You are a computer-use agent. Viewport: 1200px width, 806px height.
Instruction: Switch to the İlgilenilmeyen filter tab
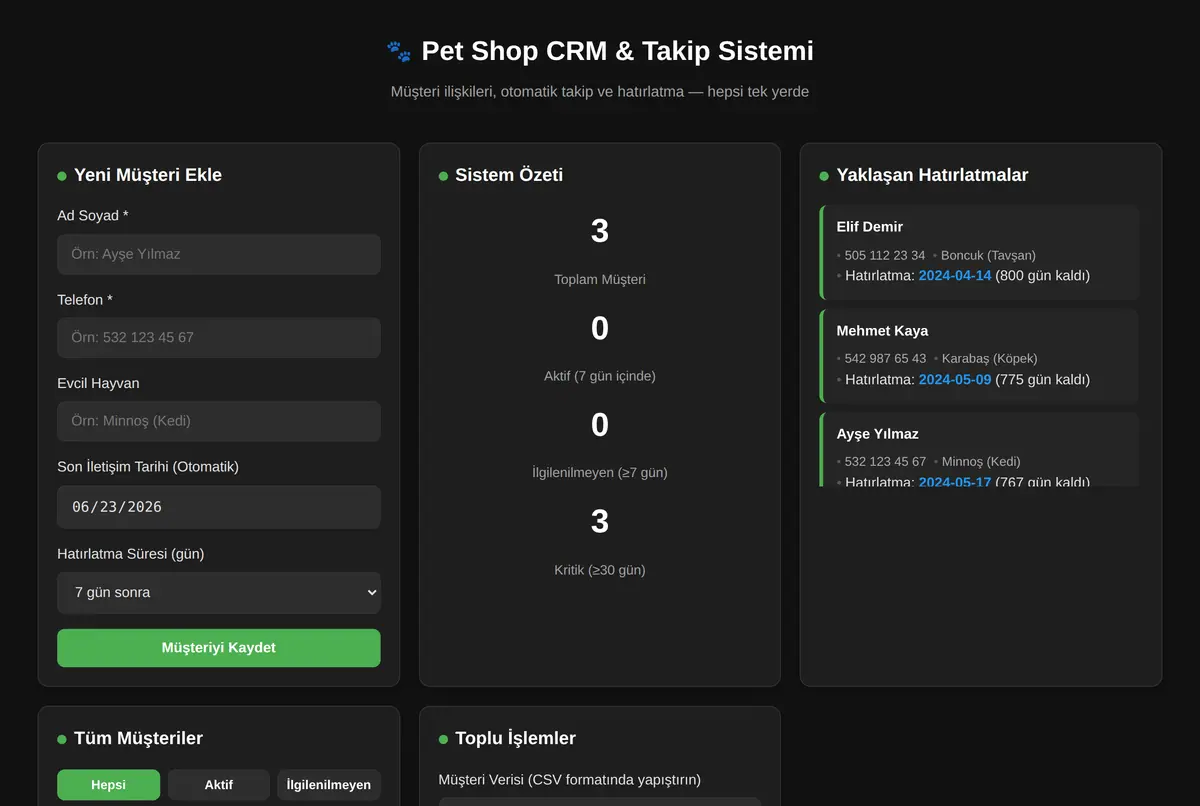(x=329, y=785)
